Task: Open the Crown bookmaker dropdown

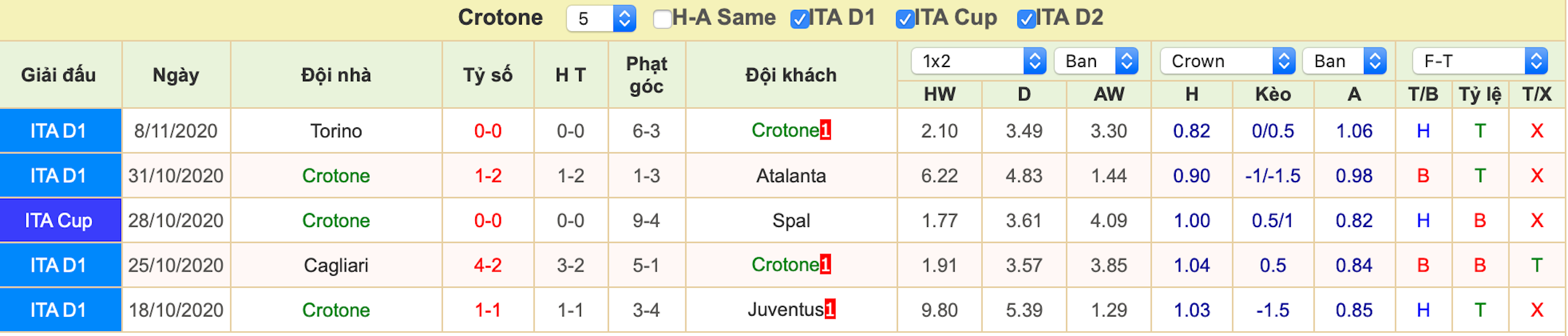Action: click(x=1227, y=61)
